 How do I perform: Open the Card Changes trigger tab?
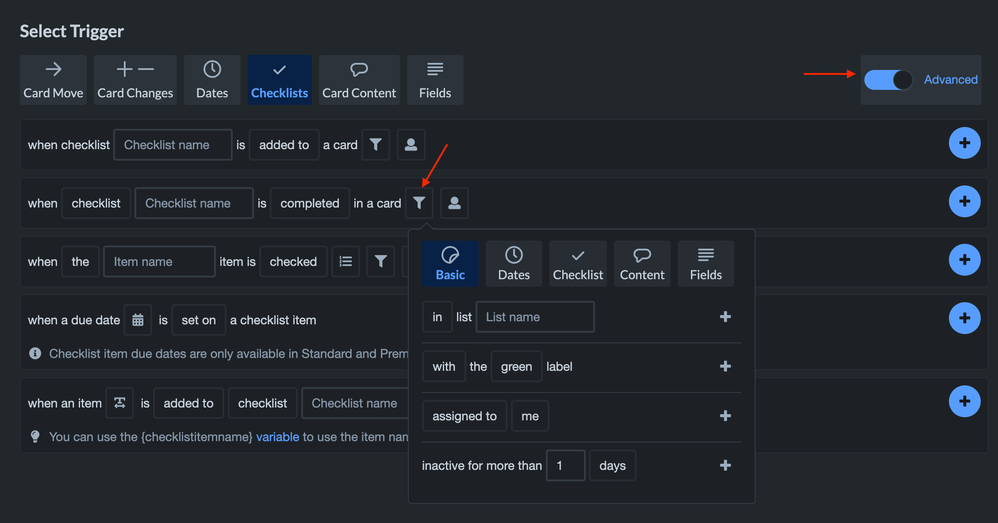[135, 80]
